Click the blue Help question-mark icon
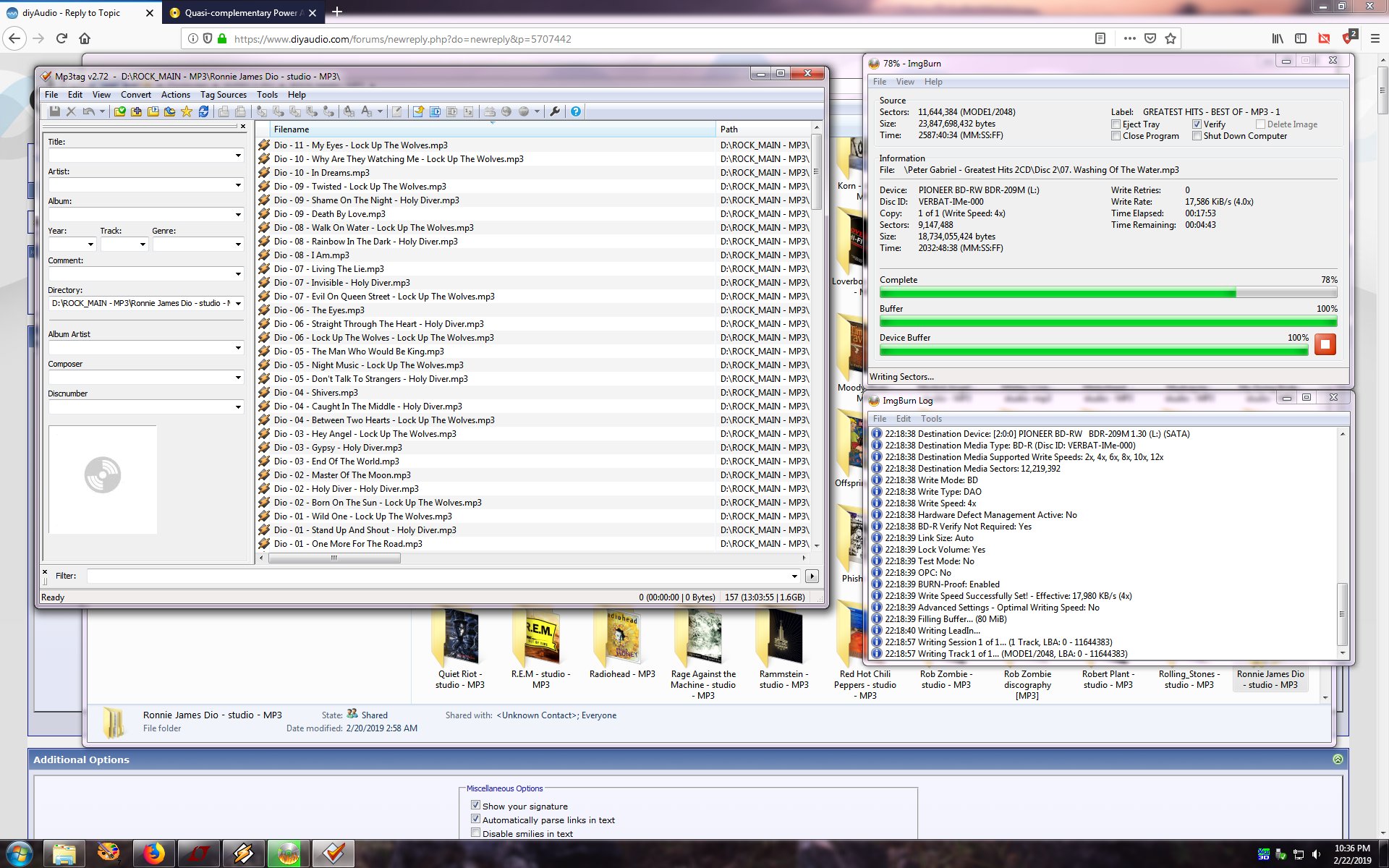Screen dimensions: 1389x868 coord(576,111)
